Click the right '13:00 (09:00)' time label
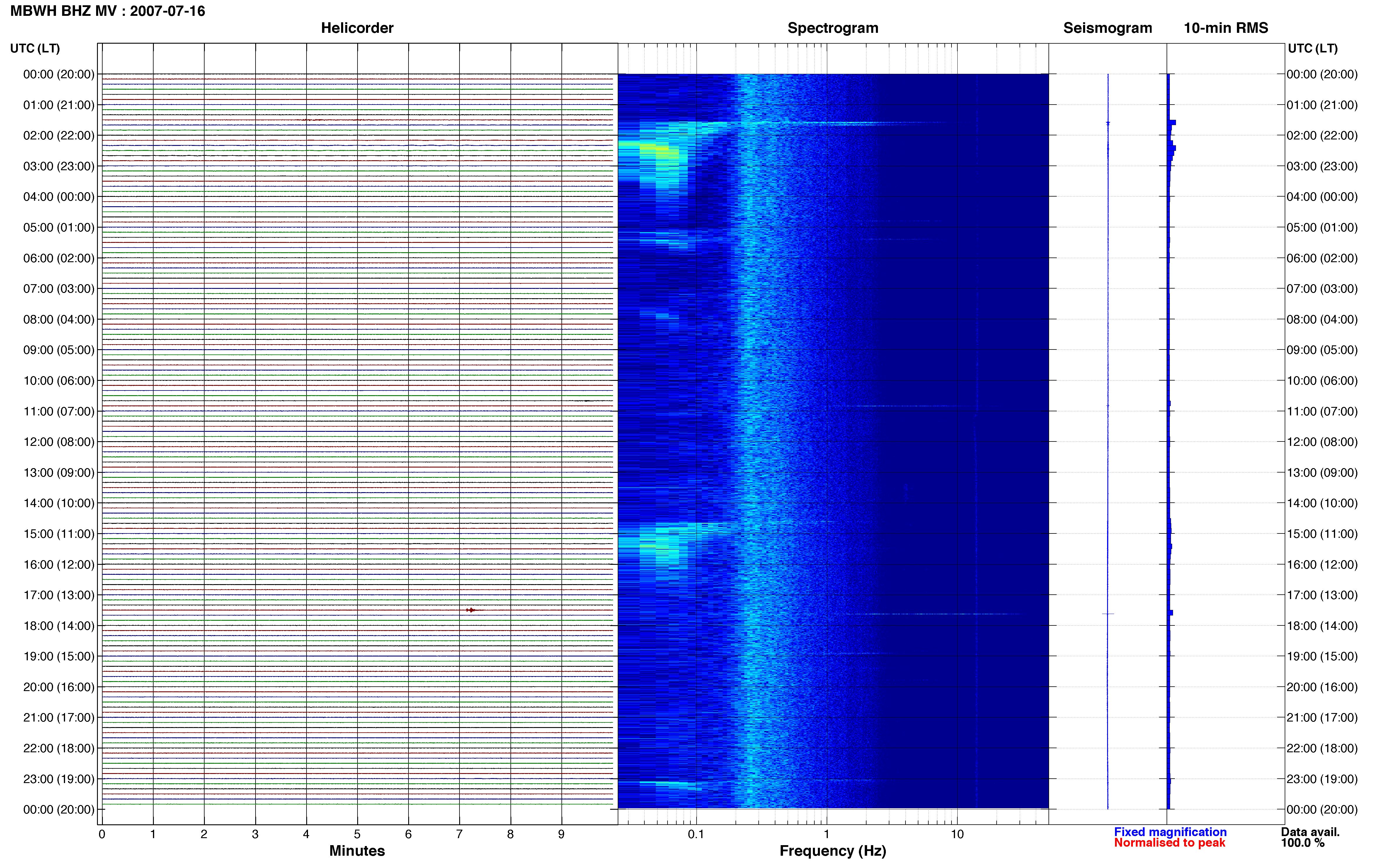 point(1322,473)
